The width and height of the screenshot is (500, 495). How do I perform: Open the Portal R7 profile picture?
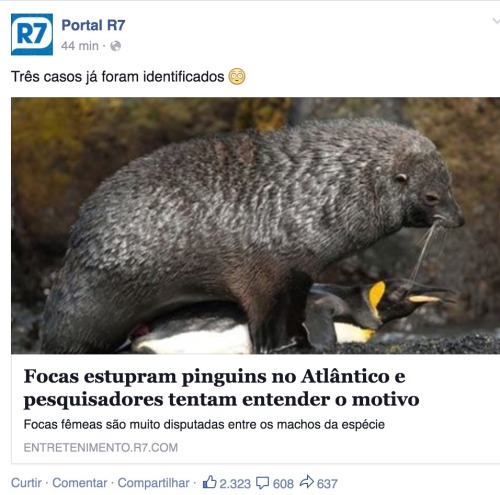click(32, 34)
